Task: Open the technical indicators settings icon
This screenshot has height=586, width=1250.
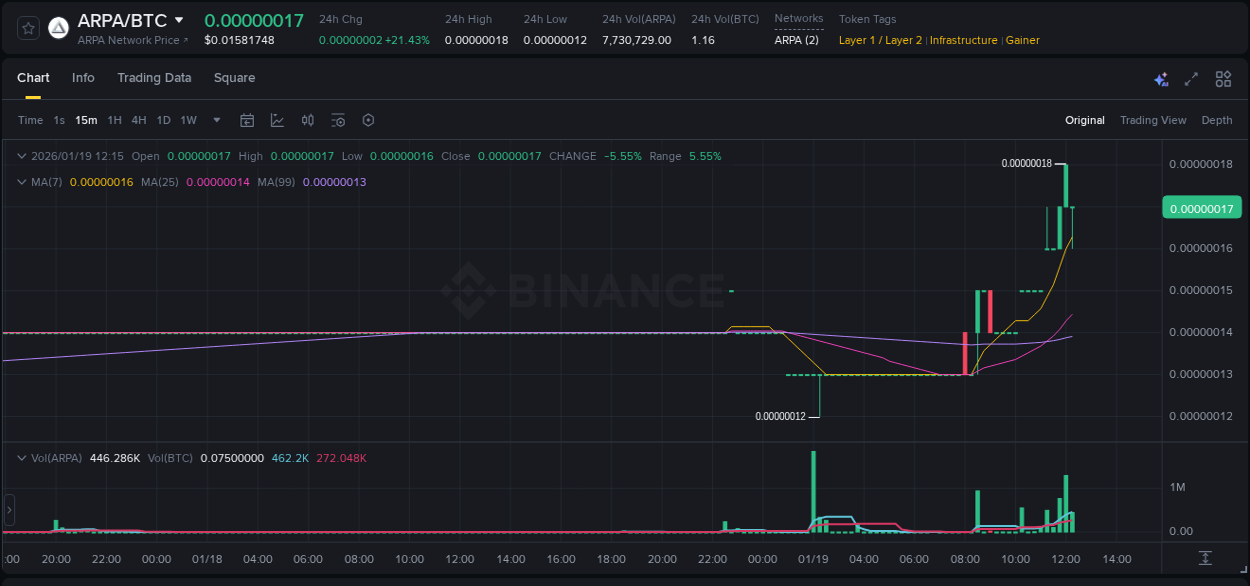Action: [338, 120]
